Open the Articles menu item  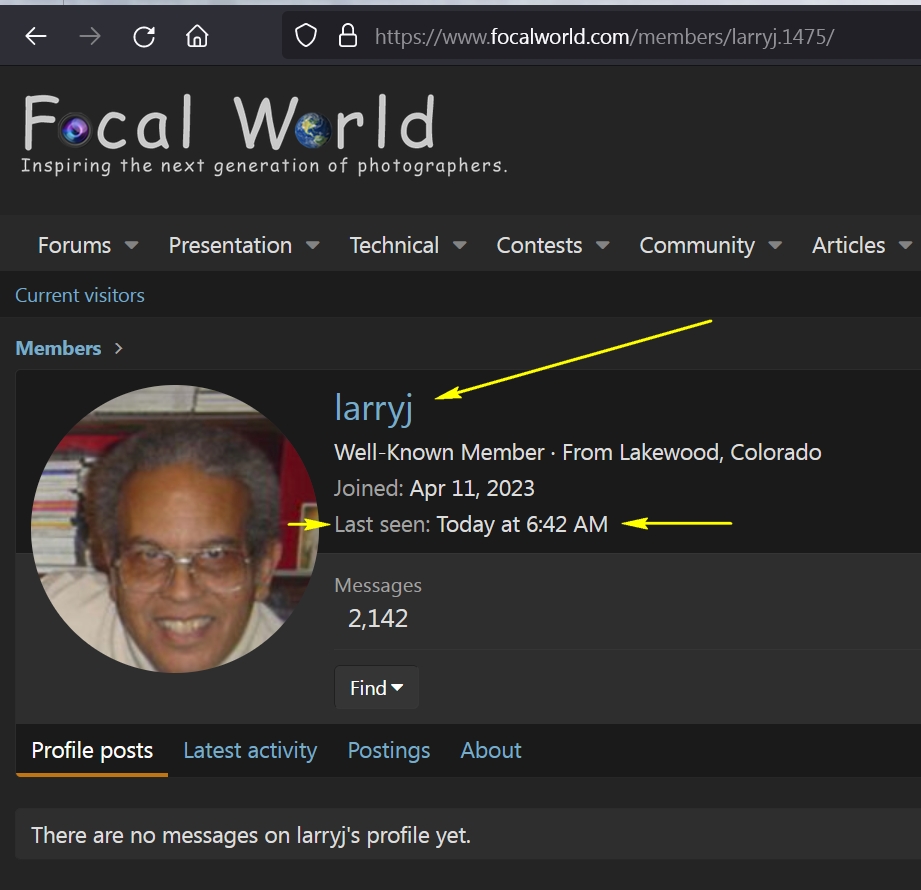(848, 246)
